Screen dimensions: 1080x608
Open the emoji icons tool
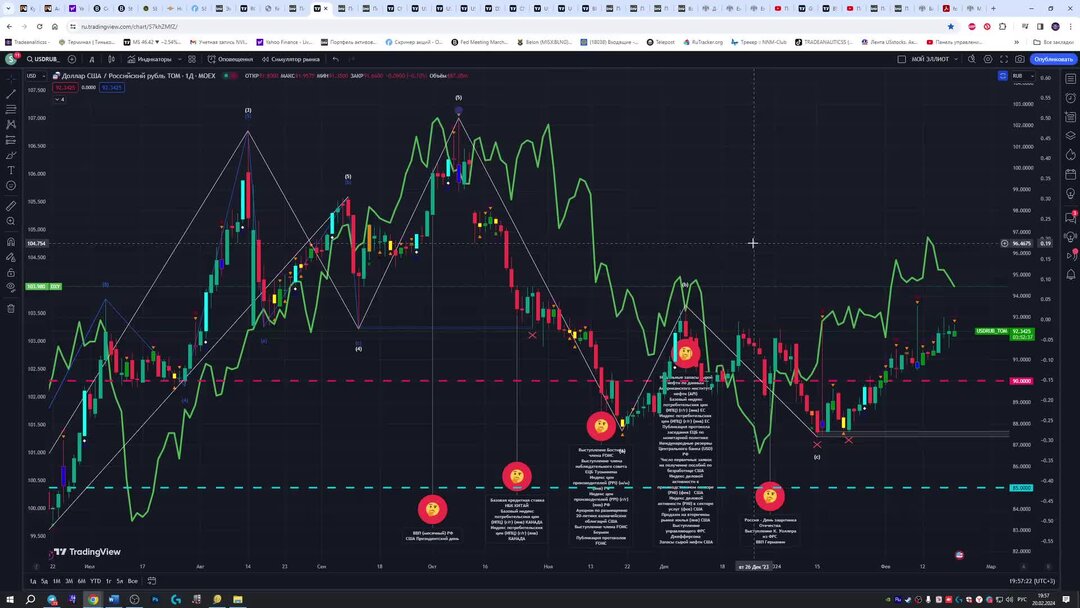10,186
